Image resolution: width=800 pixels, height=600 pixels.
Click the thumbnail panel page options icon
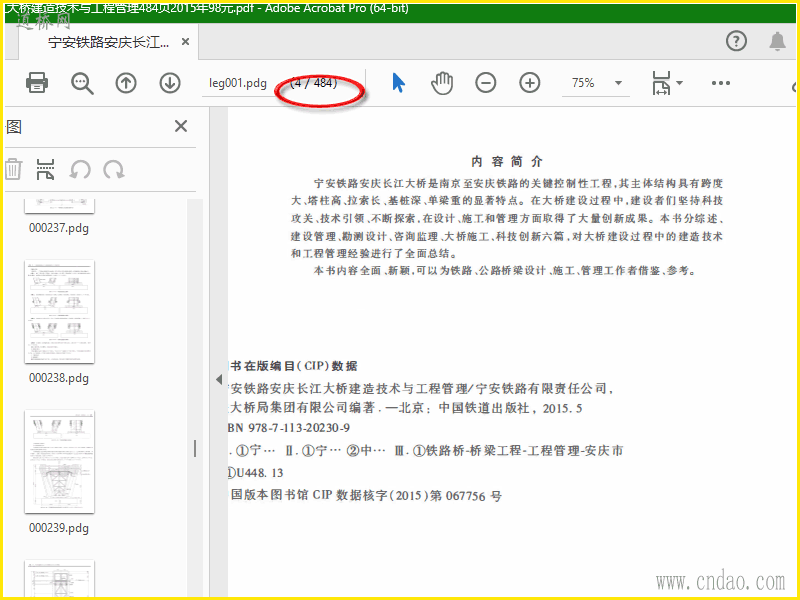tap(45, 169)
